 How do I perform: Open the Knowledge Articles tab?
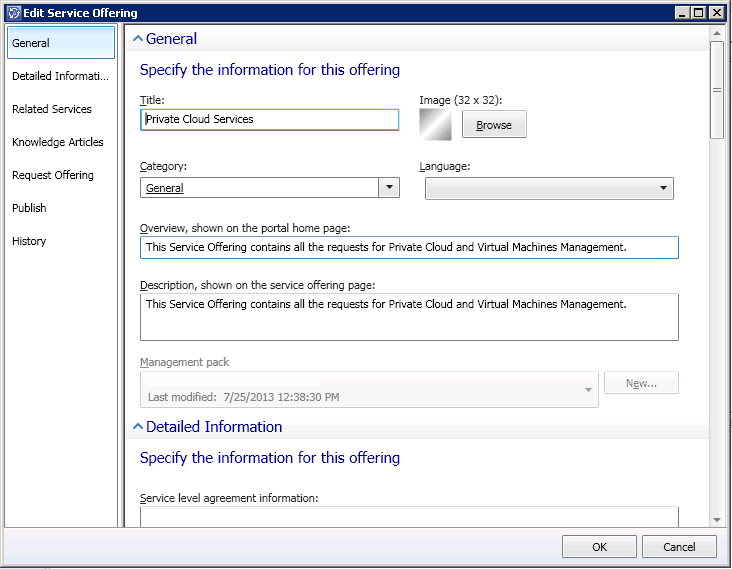(60, 142)
